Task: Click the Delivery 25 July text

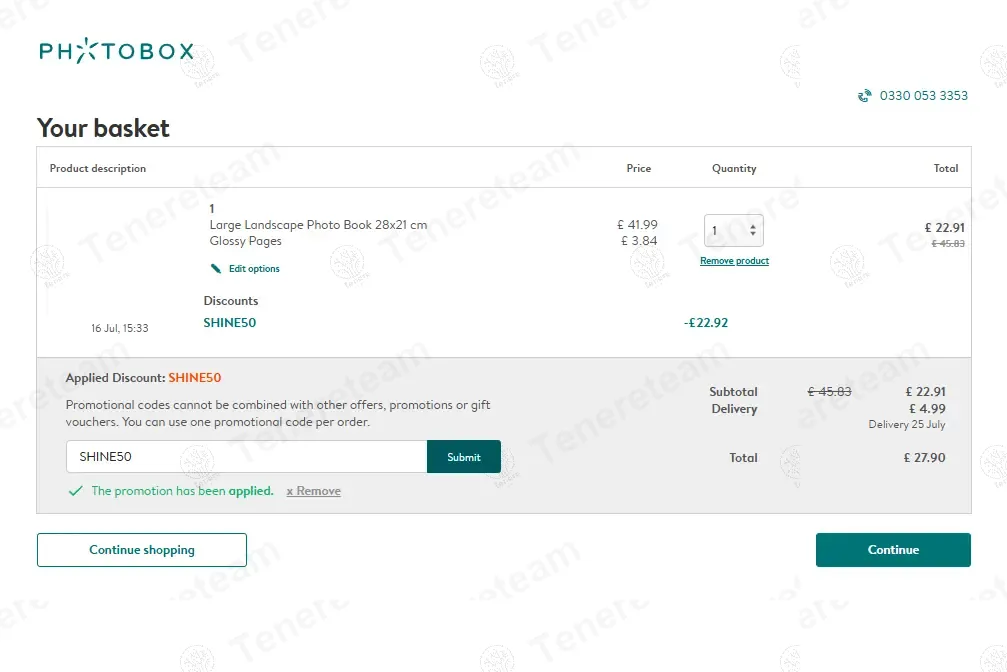Action: 906,425
